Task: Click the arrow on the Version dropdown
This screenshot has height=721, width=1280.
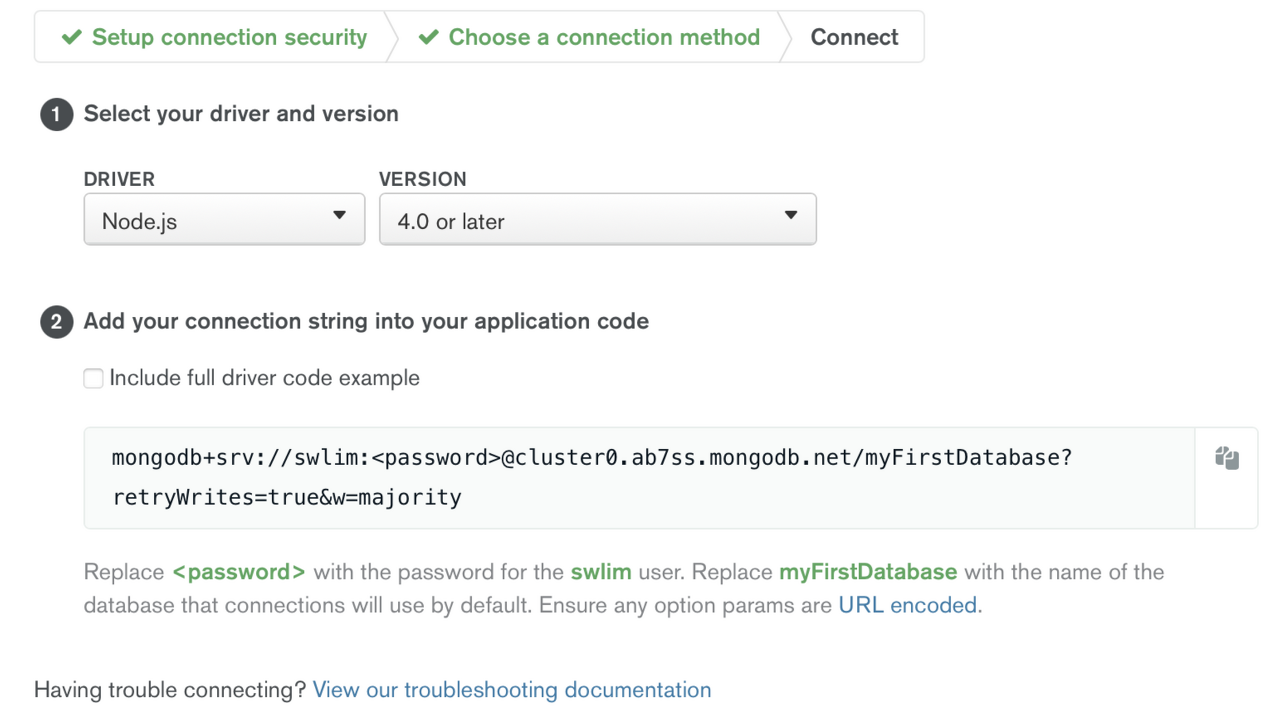Action: click(x=791, y=216)
